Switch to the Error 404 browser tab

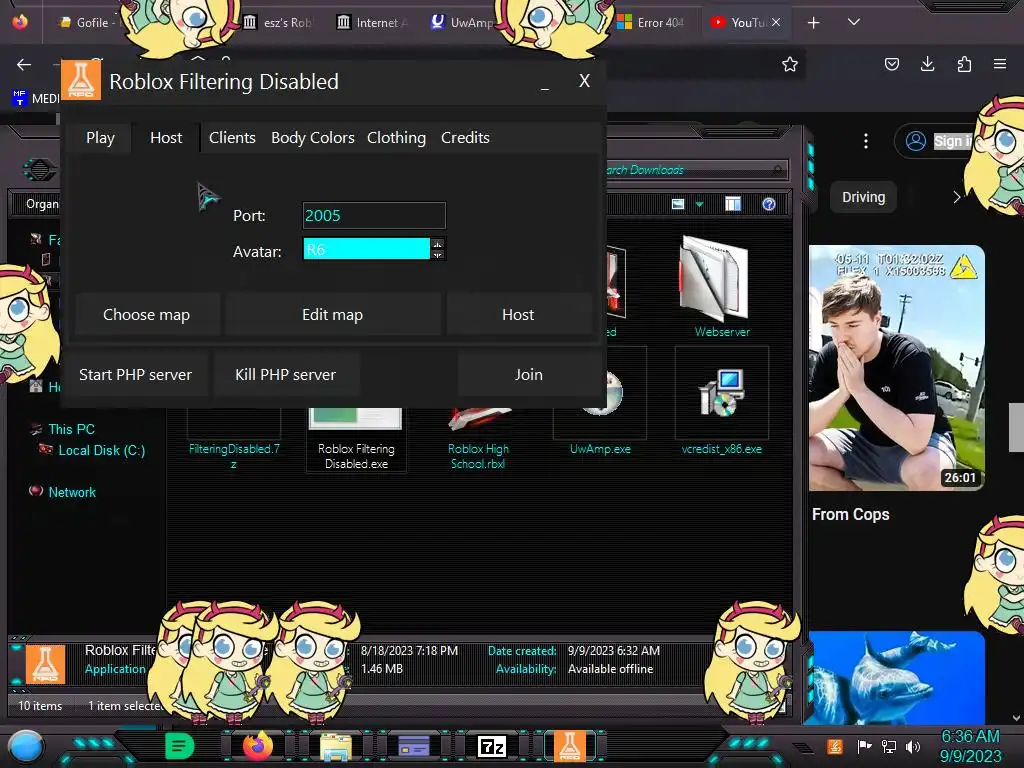pos(650,23)
